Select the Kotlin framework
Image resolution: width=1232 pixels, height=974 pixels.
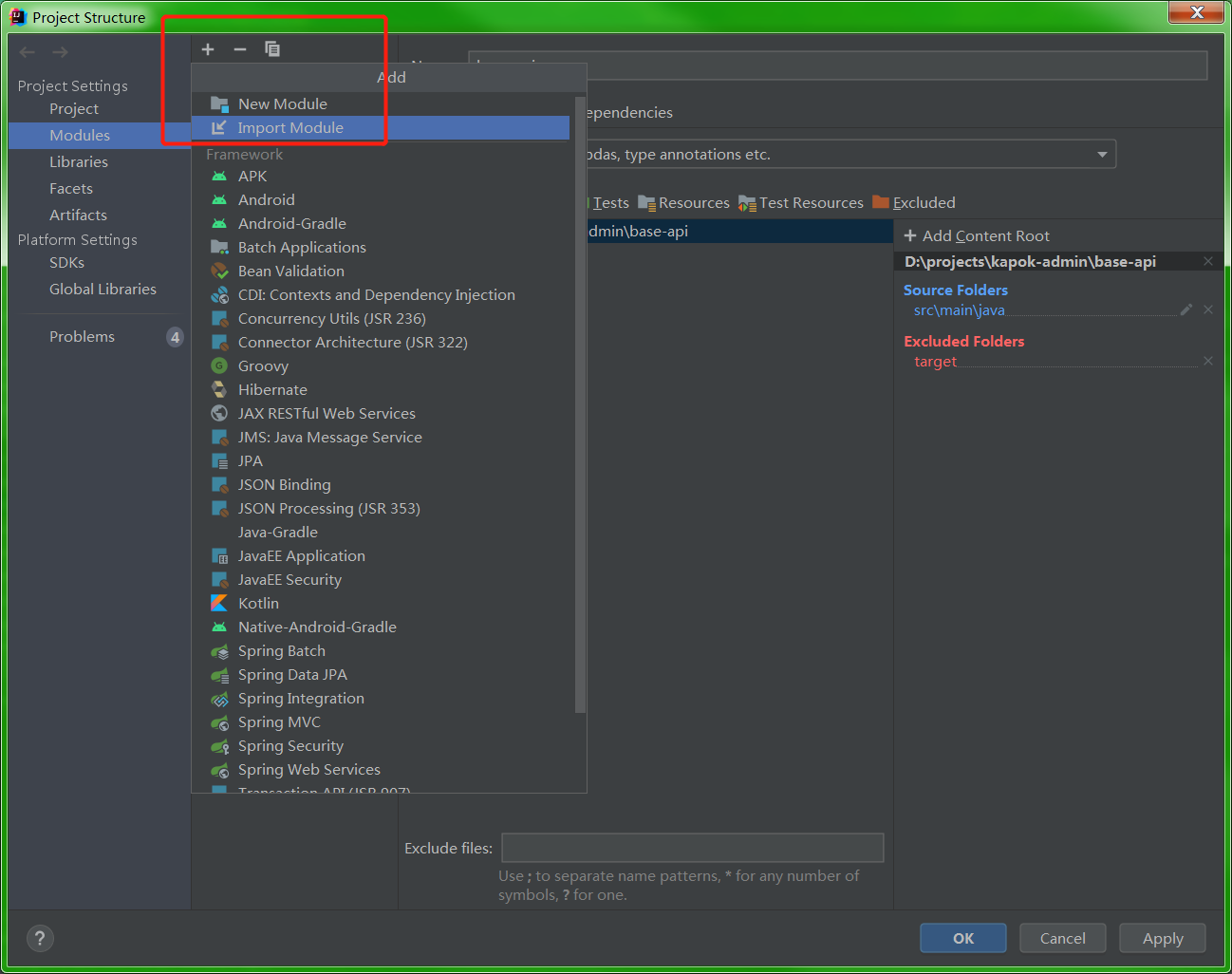click(383, 604)
